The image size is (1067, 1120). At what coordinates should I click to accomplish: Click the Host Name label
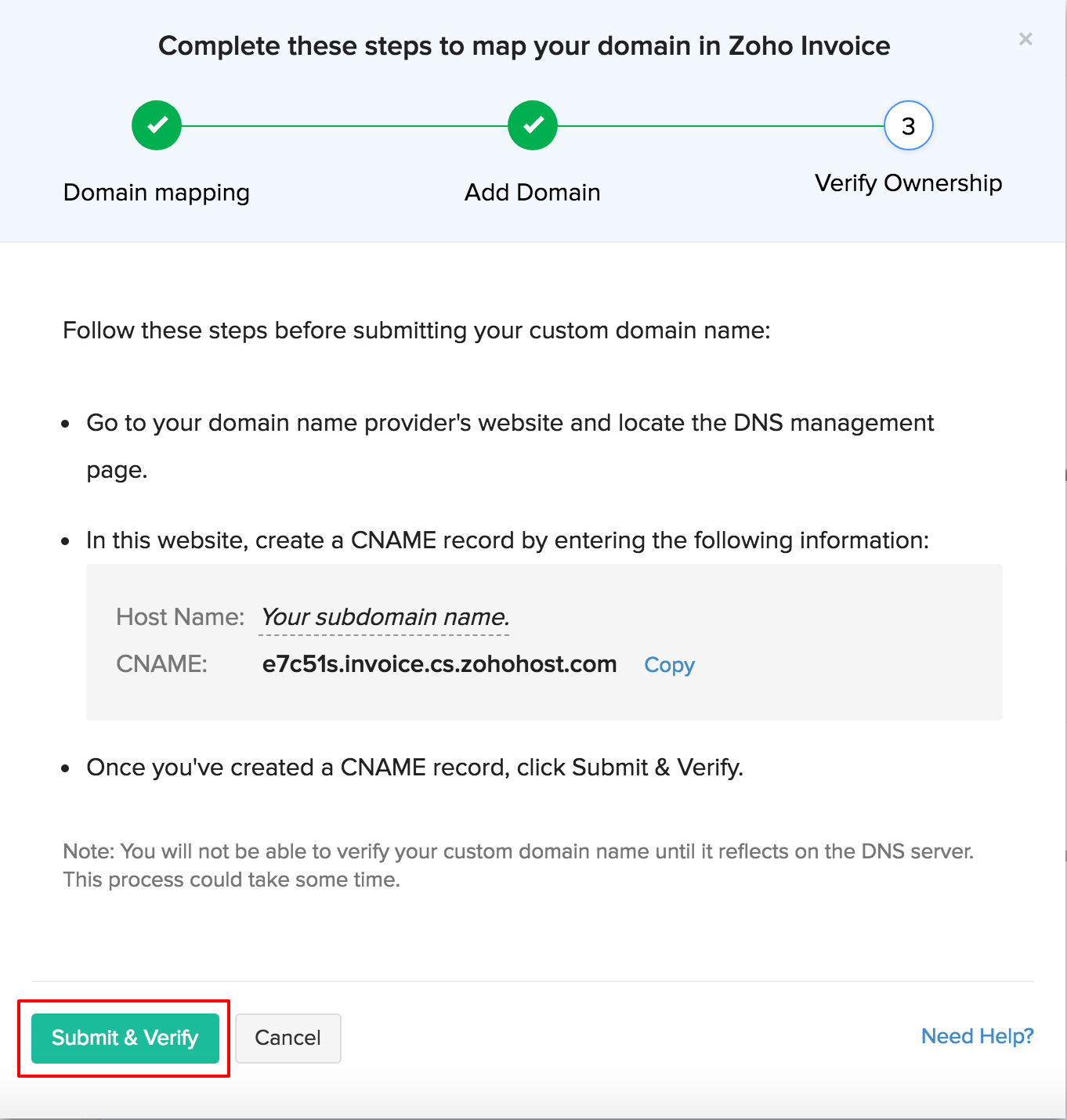180,617
